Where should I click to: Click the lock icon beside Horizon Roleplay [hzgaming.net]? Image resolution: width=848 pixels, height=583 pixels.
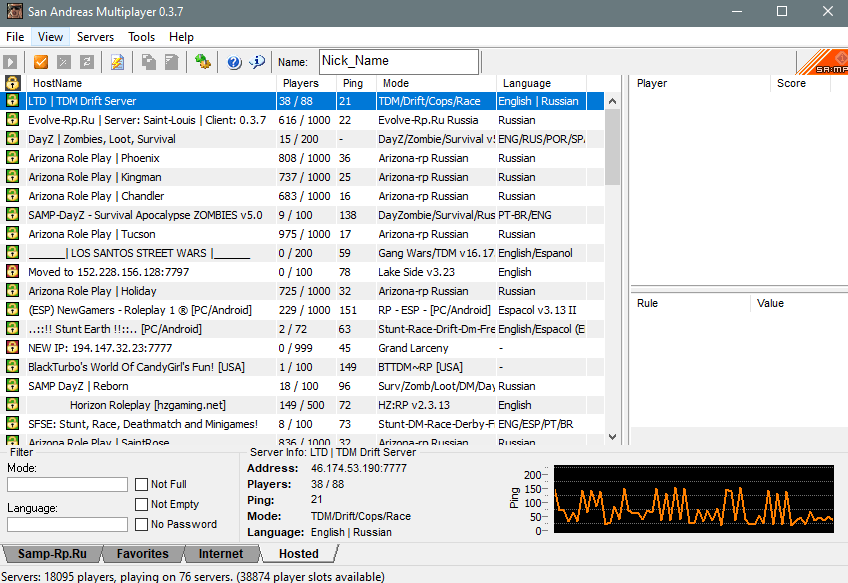[12, 405]
